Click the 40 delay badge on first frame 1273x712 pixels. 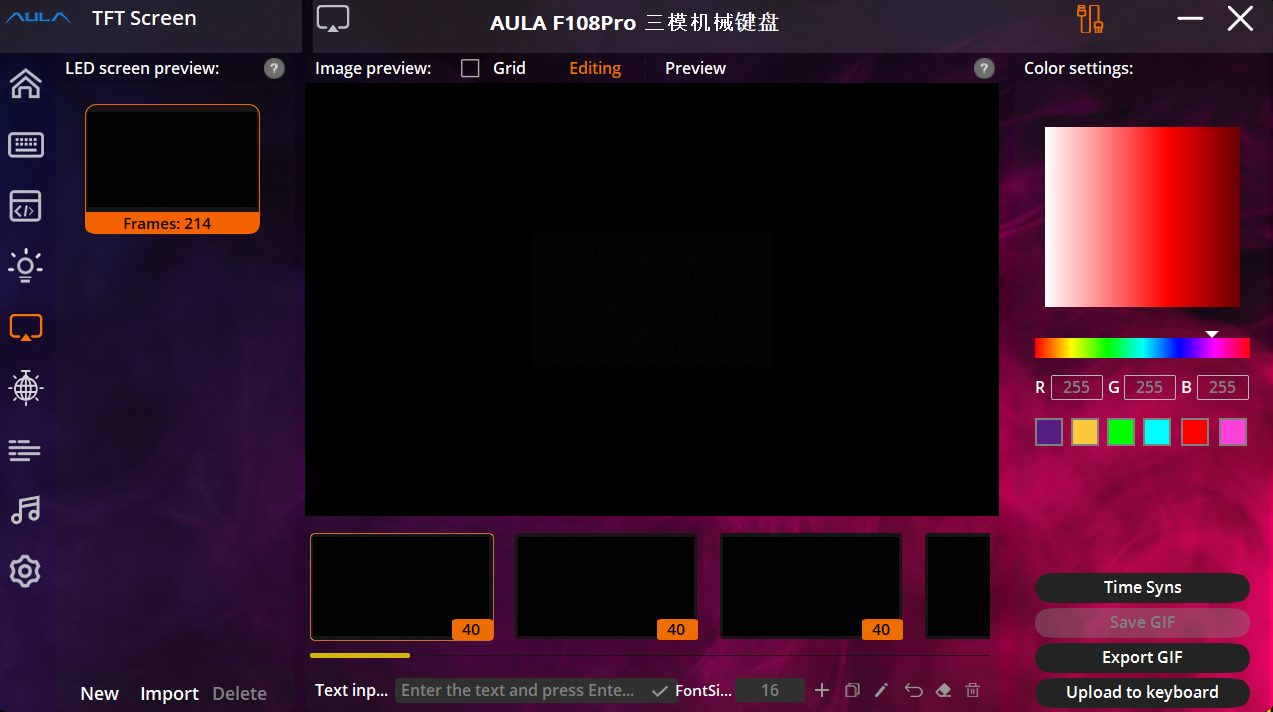(x=471, y=629)
